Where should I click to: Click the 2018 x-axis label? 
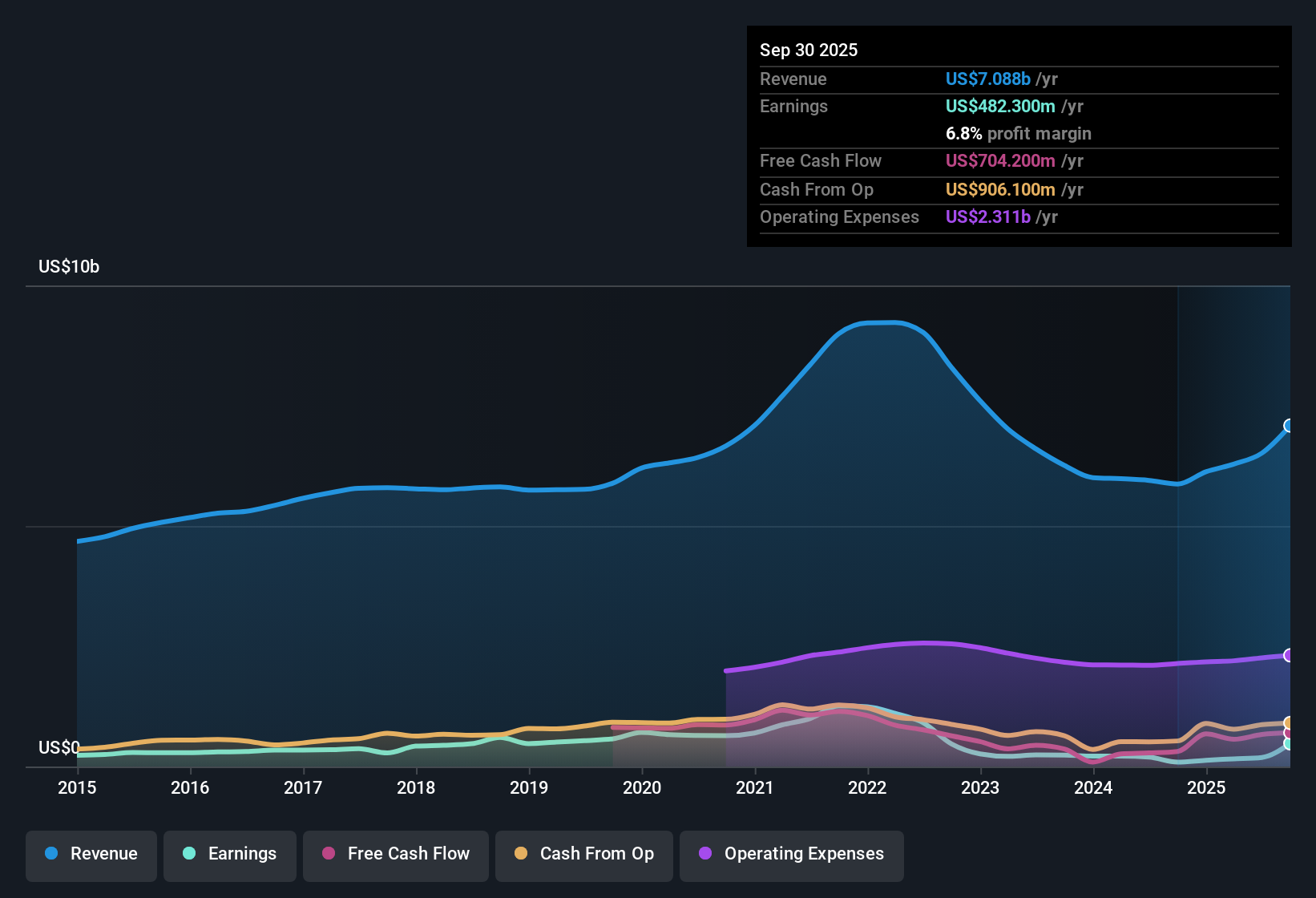(x=416, y=788)
